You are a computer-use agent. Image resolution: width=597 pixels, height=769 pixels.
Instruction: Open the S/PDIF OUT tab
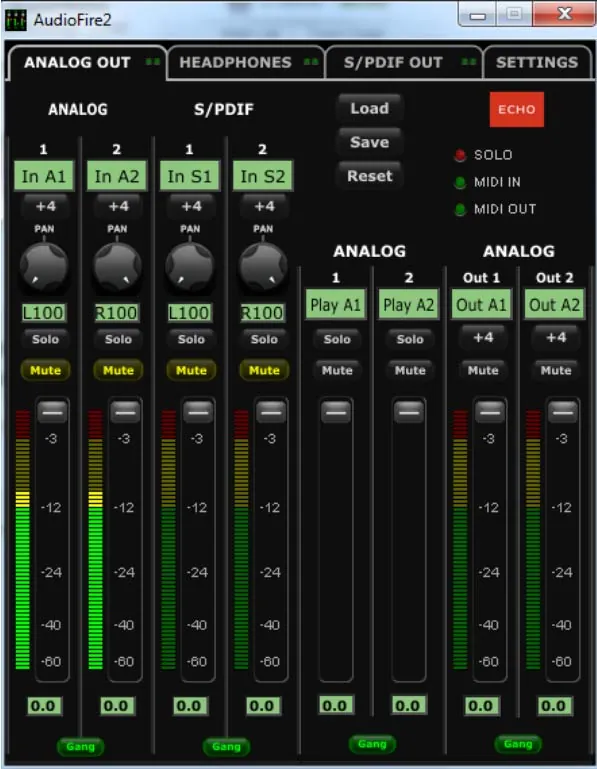coord(403,63)
